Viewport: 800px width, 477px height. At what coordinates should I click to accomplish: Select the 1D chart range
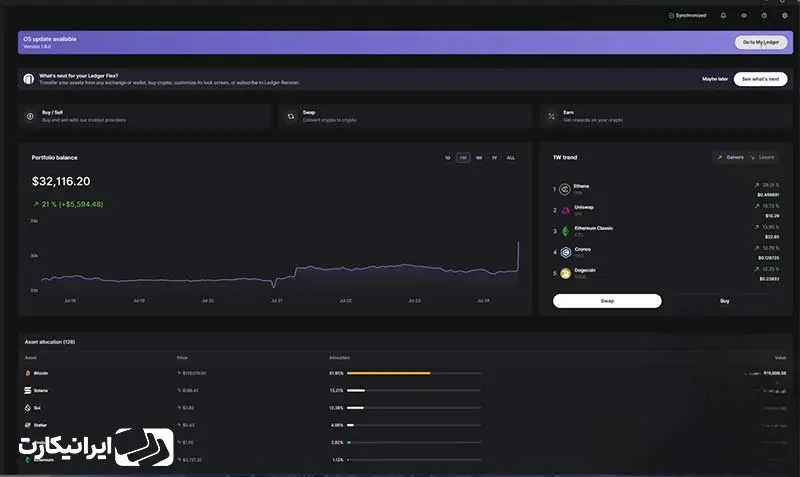pyautogui.click(x=447, y=158)
